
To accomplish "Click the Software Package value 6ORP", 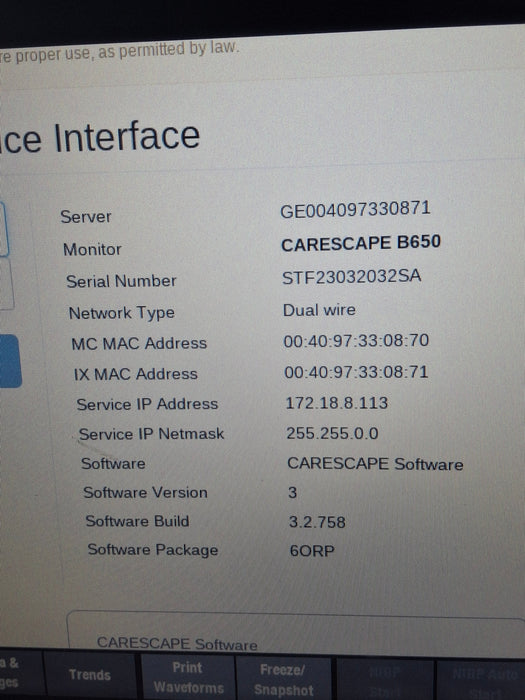I will tap(312, 550).
